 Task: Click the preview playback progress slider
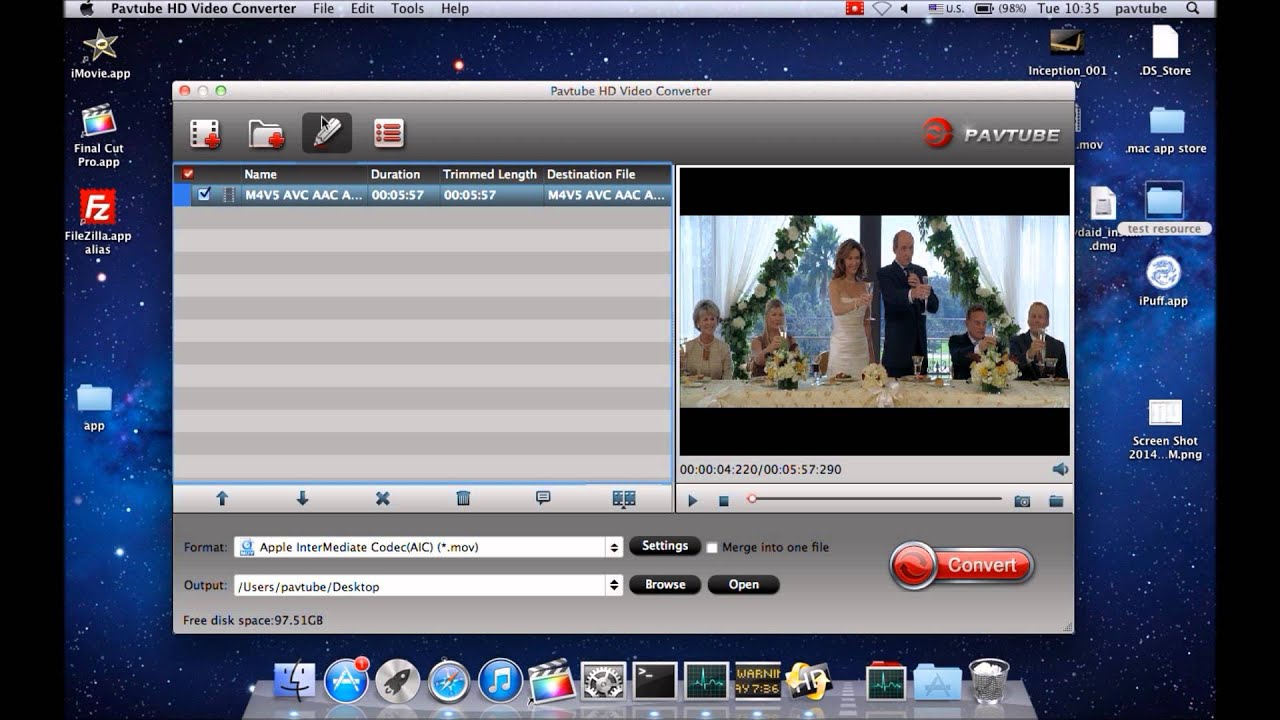point(875,499)
